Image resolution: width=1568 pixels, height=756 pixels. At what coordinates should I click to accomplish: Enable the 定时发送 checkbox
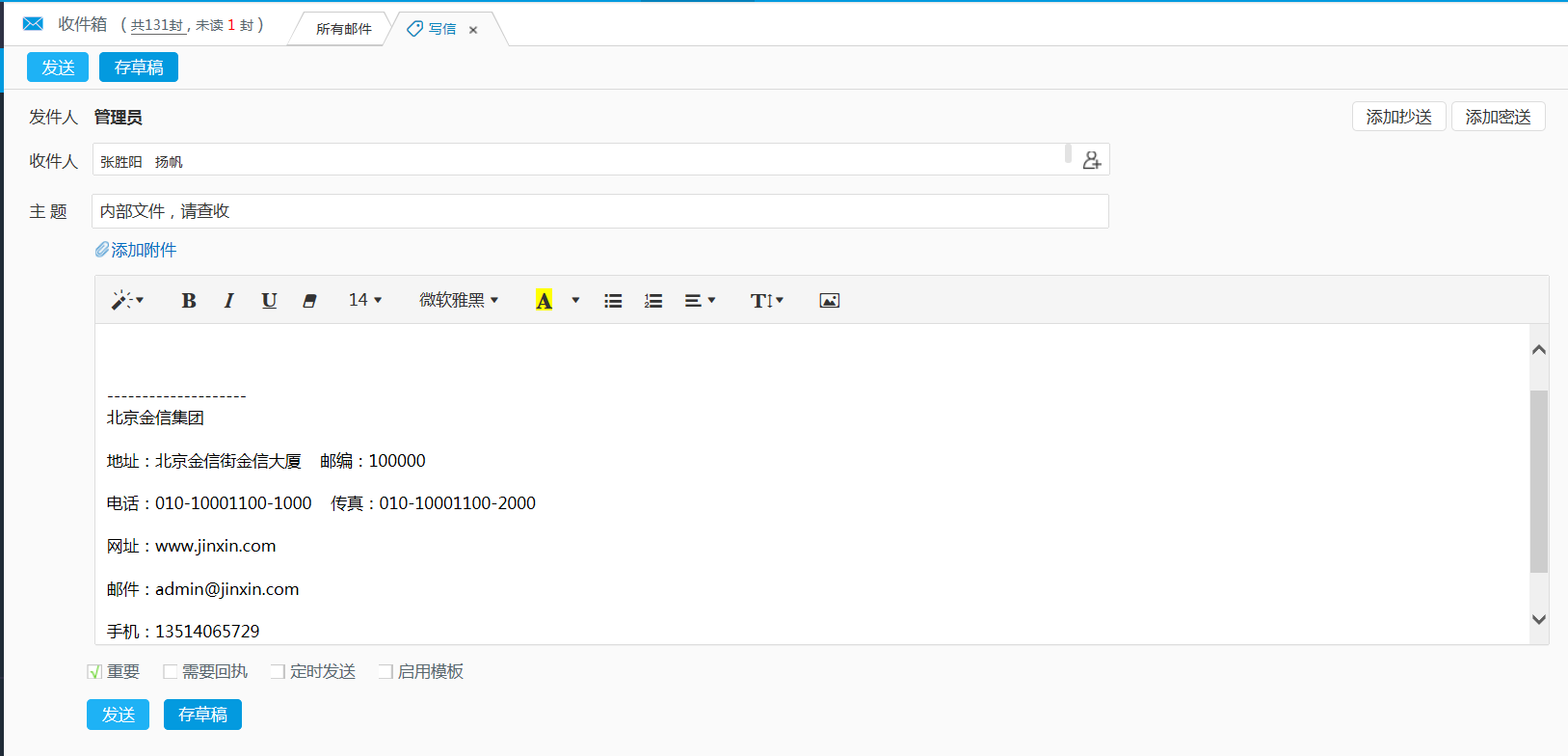tap(279, 672)
